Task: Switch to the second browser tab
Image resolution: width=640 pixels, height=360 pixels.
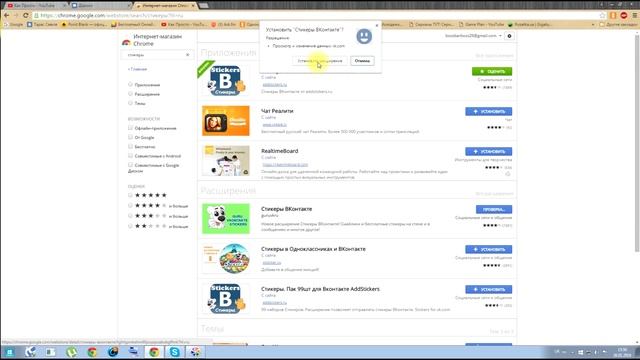Action: (100, 5)
